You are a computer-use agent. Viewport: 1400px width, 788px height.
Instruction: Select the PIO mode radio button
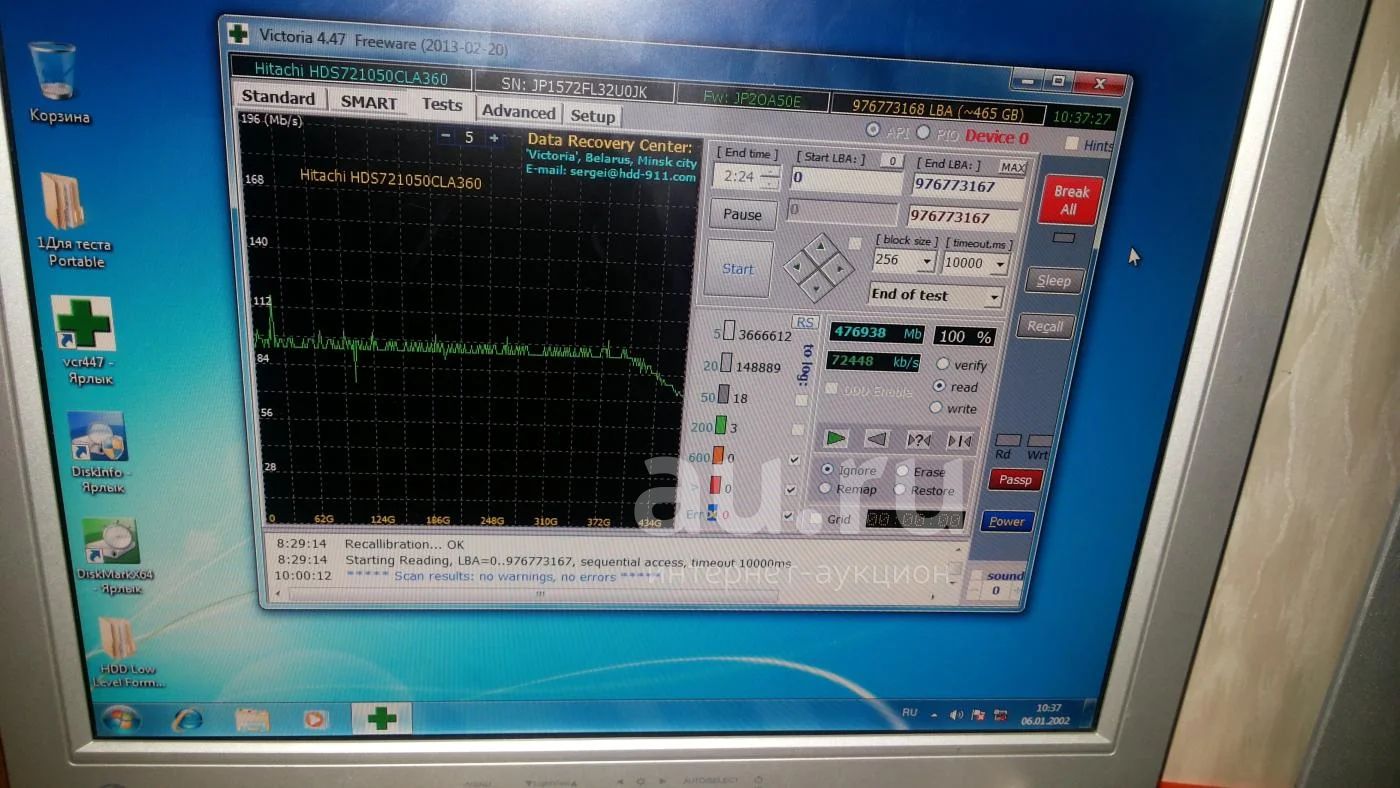[x=922, y=132]
